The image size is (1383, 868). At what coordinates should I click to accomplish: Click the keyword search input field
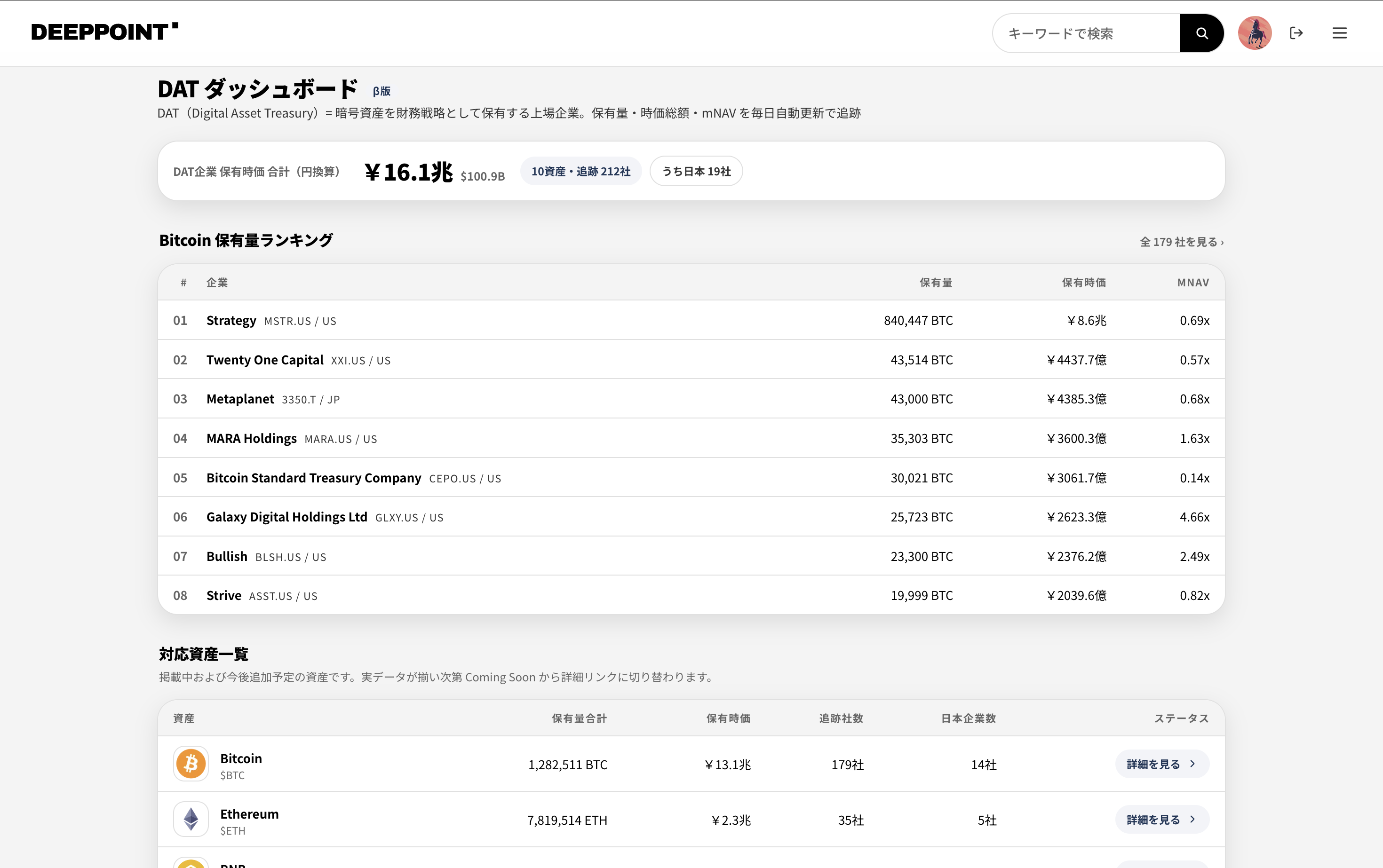pyautogui.click(x=1086, y=33)
